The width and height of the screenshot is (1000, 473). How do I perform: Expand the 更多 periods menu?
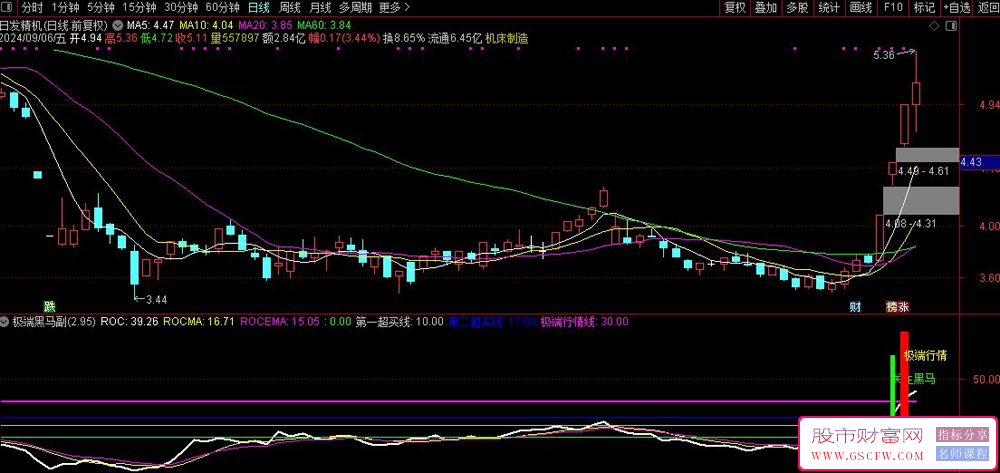click(394, 8)
